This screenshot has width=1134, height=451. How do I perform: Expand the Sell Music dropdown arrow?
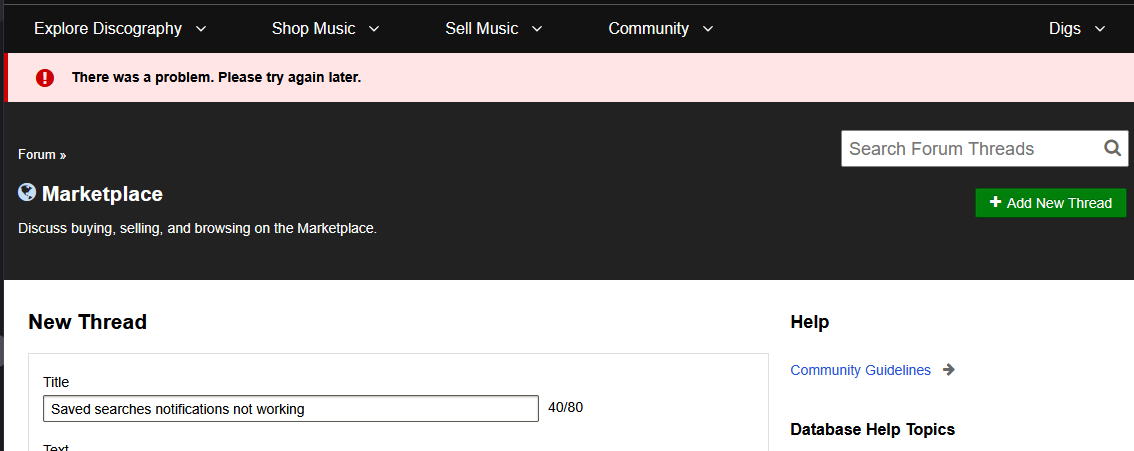537,29
